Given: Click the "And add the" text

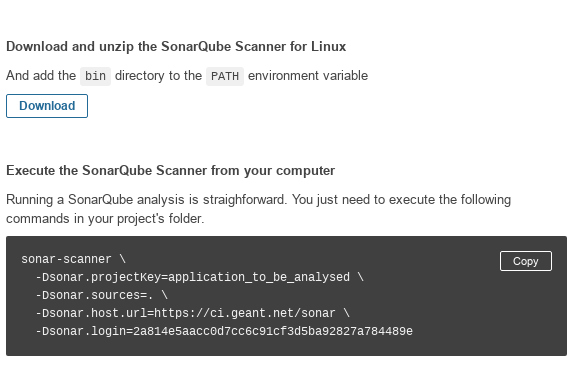Looking at the screenshot, I should (x=41, y=76).
